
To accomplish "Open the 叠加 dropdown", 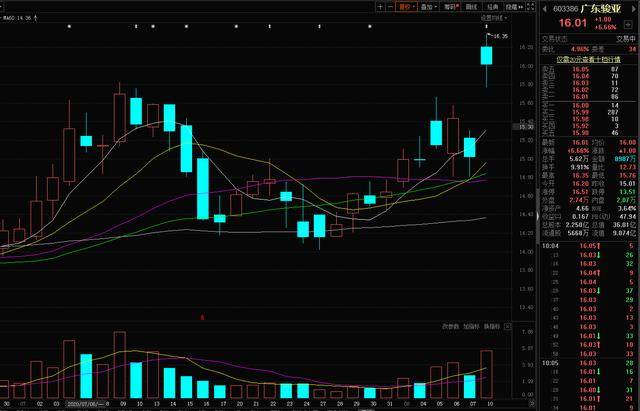I will point(429,7).
